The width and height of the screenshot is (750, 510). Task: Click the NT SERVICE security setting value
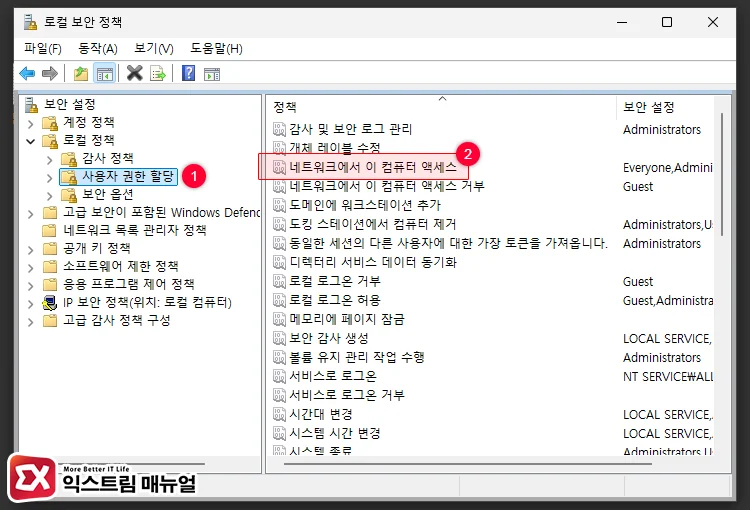pos(668,377)
